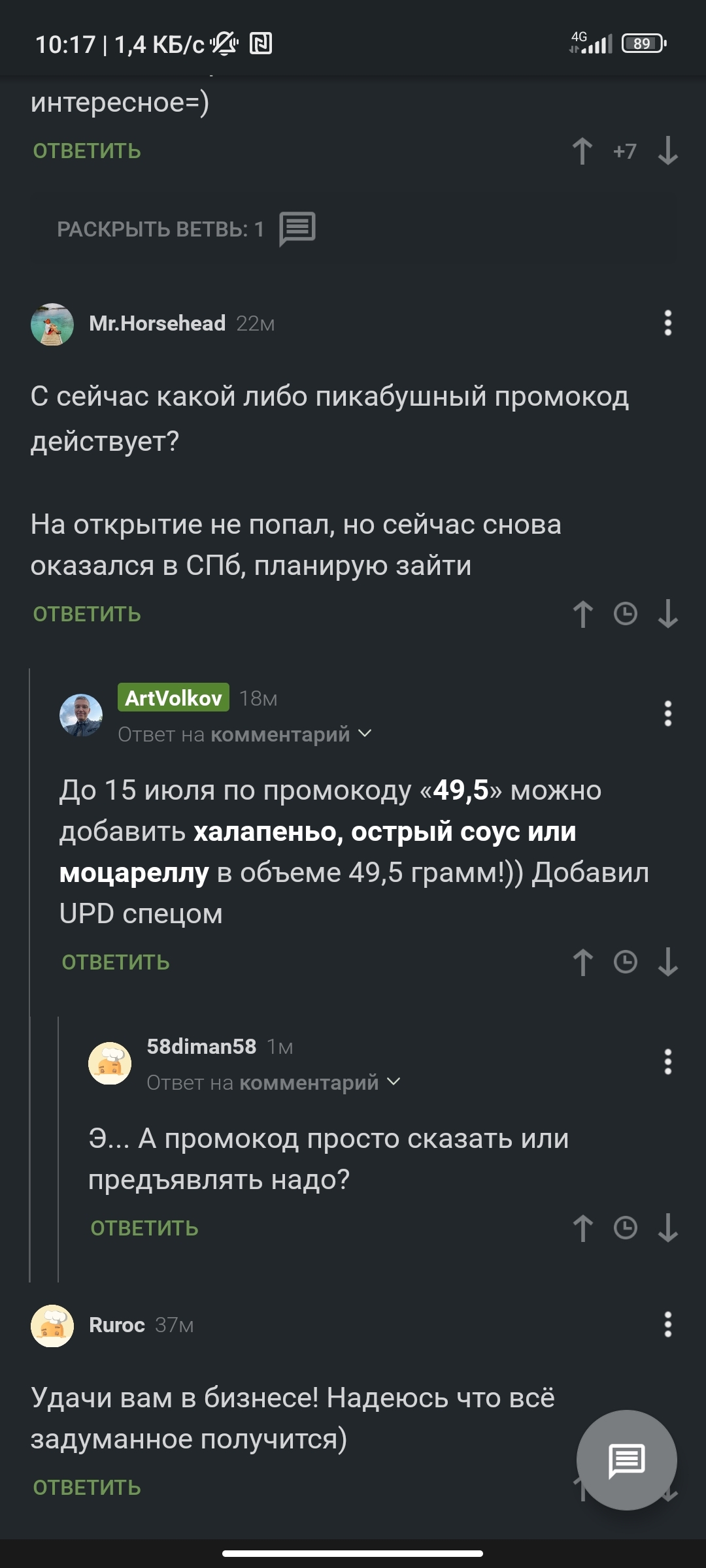Expand parent comment chevron under ArtVolkov
The width and height of the screenshot is (706, 1568).
[x=365, y=734]
